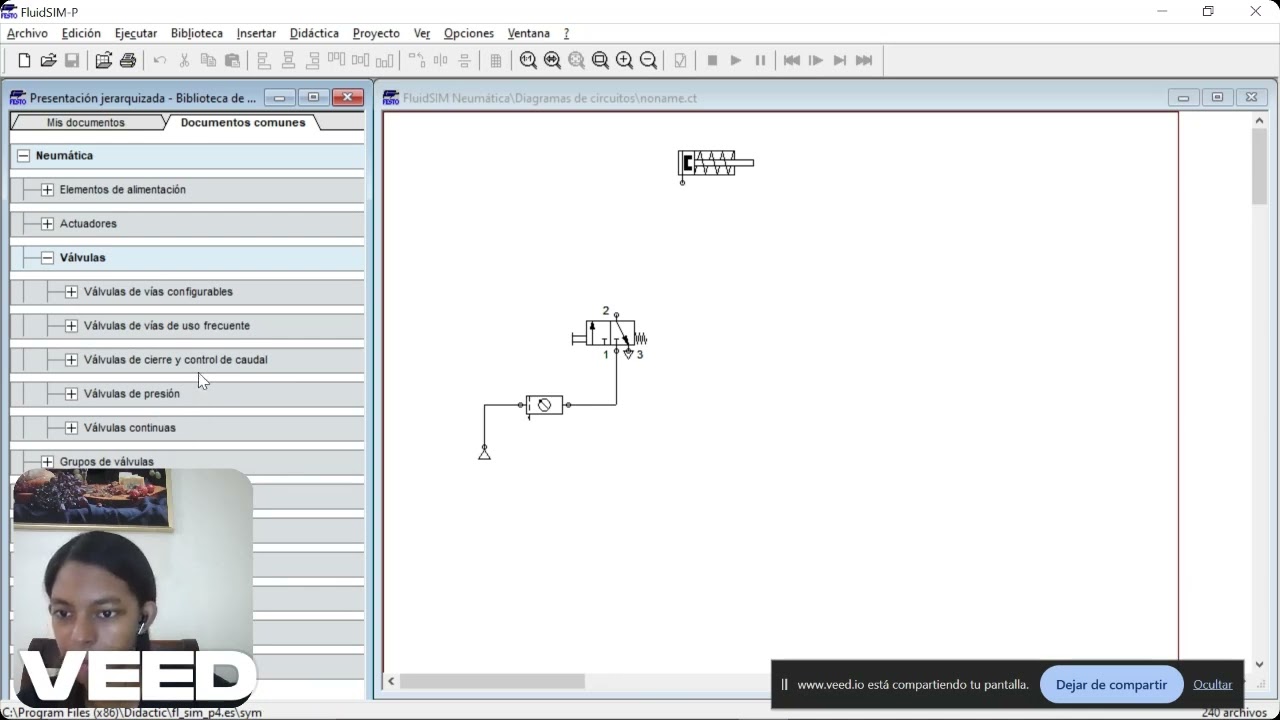
Task: Minimize the Biblioteca library panel
Action: click(x=279, y=97)
